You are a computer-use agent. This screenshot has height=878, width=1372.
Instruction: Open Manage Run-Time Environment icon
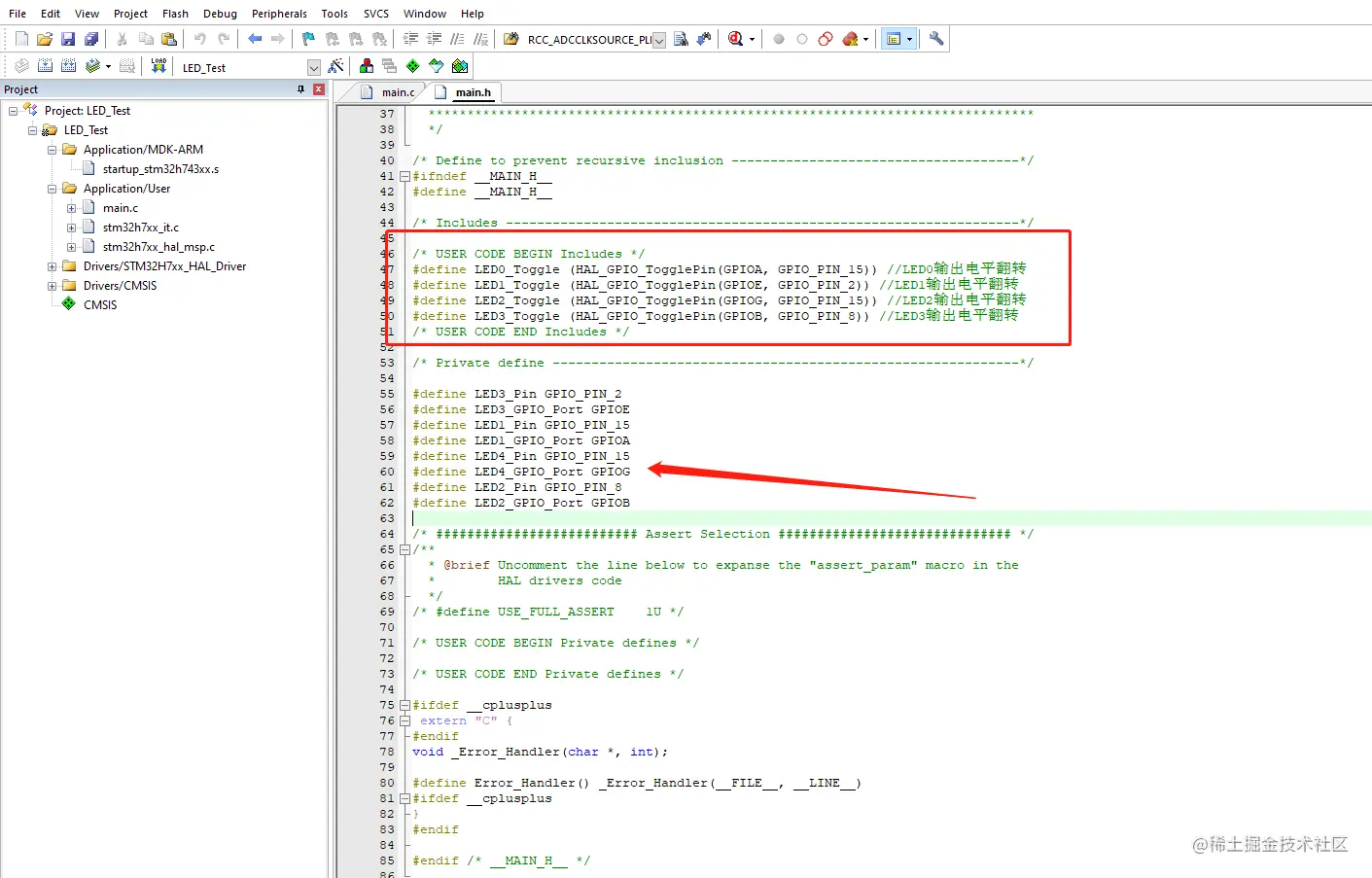click(413, 66)
